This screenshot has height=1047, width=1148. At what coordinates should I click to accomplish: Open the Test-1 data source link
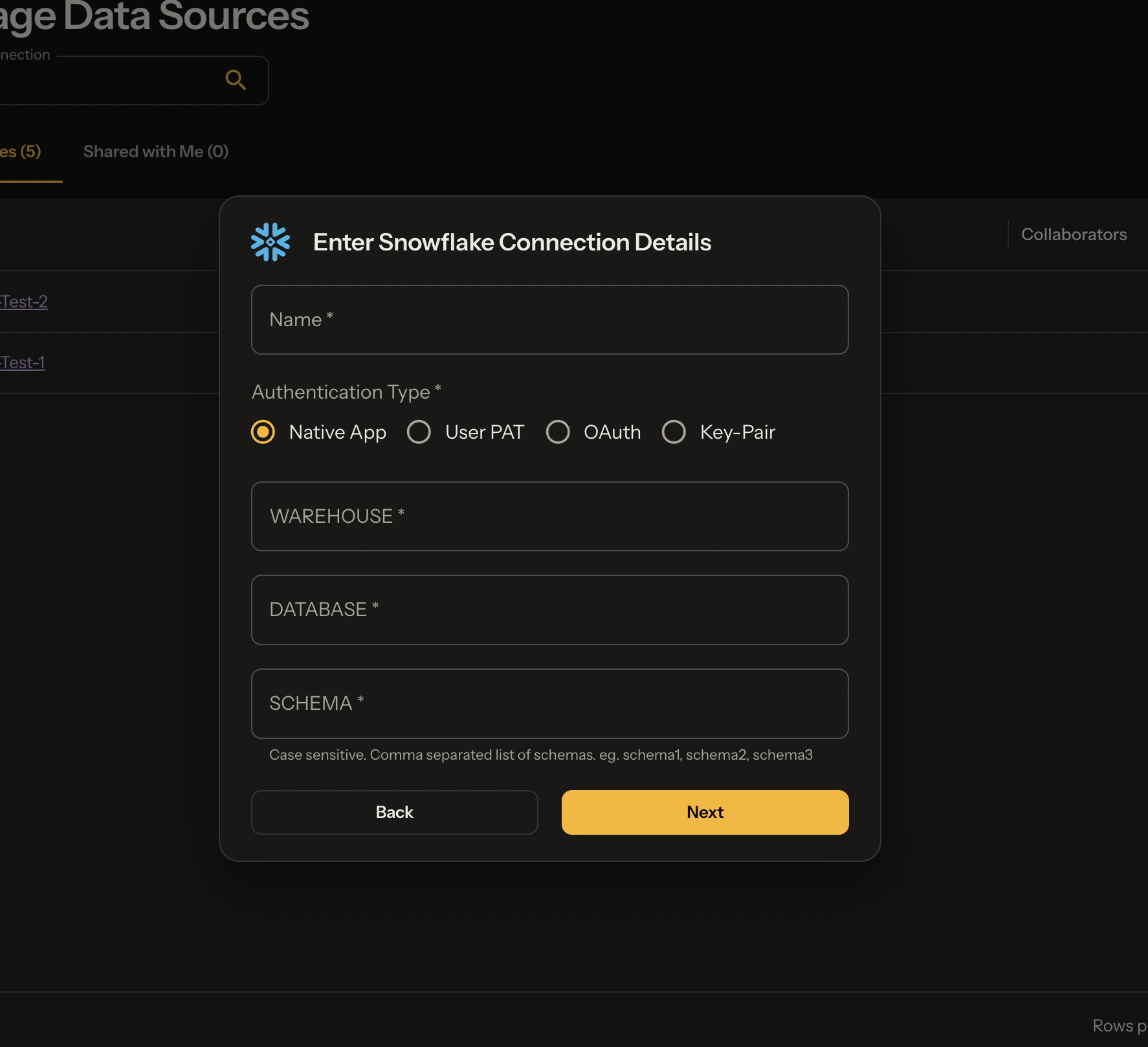click(x=23, y=362)
